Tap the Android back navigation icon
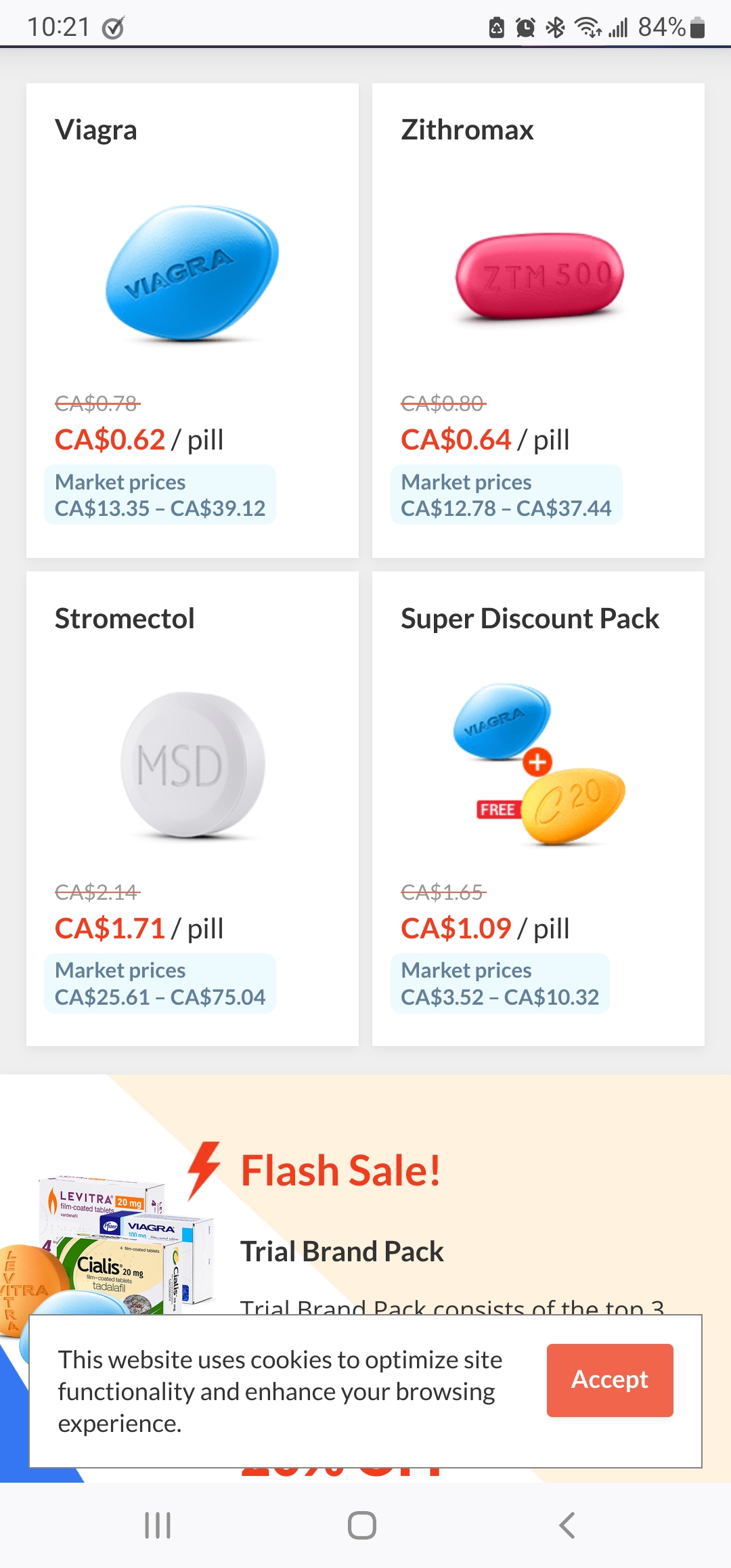The image size is (731, 1568). click(567, 1525)
